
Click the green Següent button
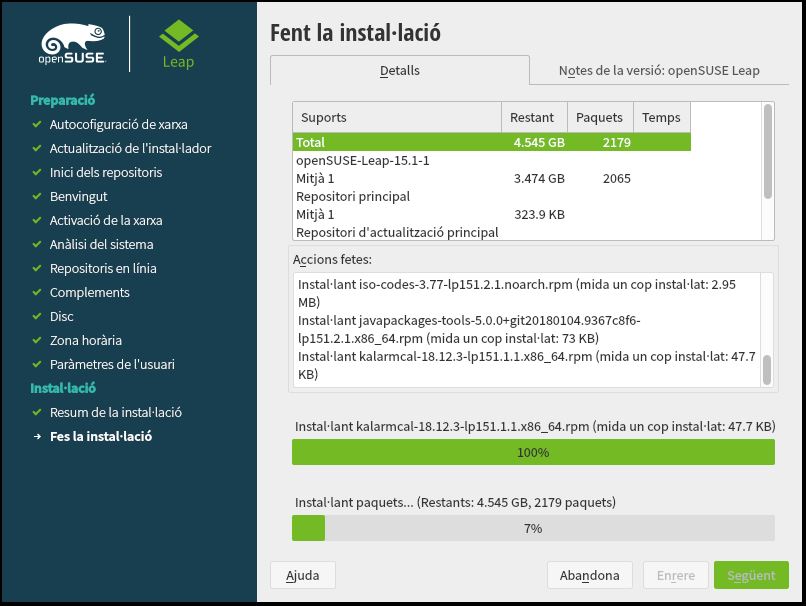(750, 576)
